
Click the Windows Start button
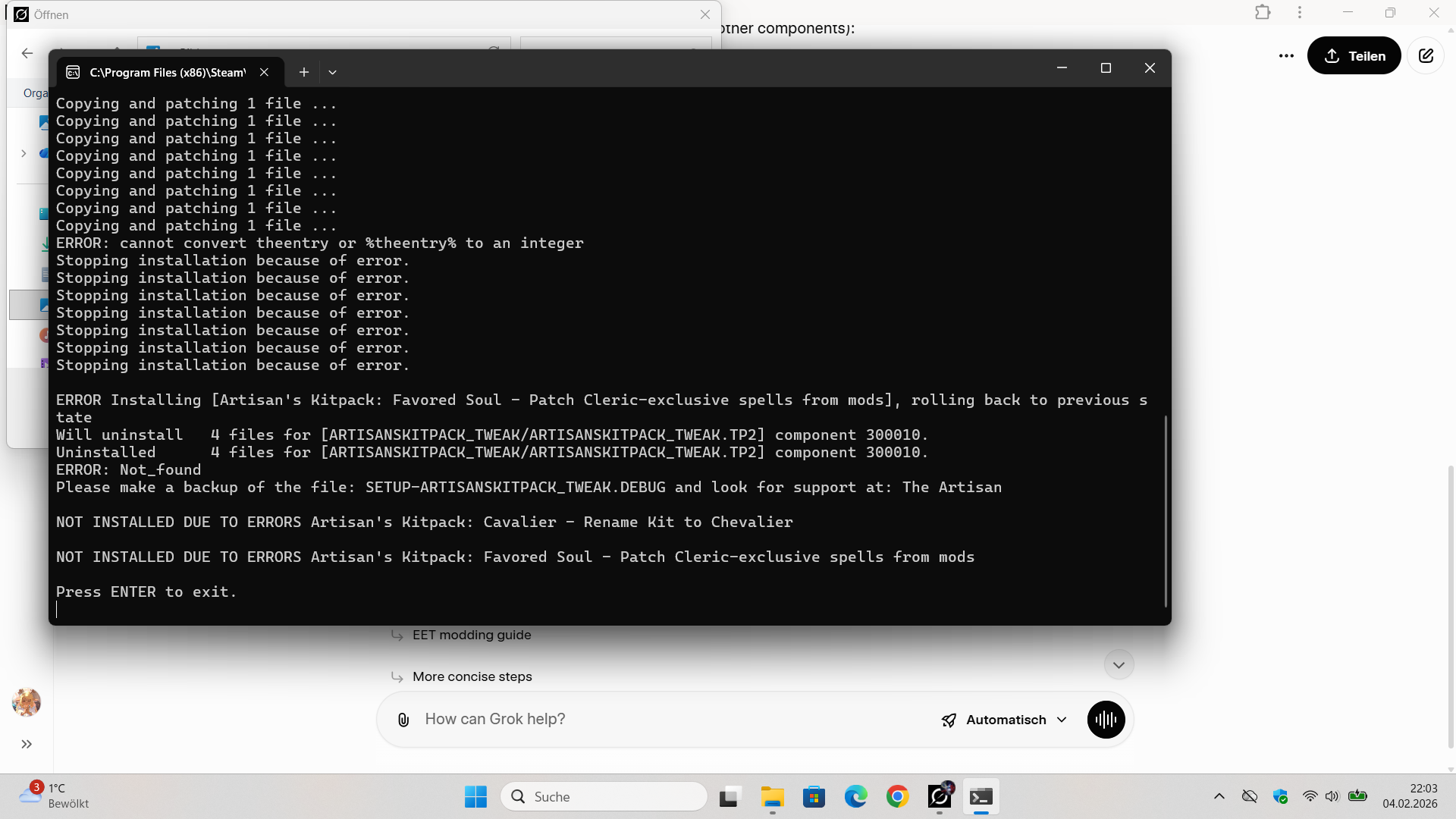(475, 796)
